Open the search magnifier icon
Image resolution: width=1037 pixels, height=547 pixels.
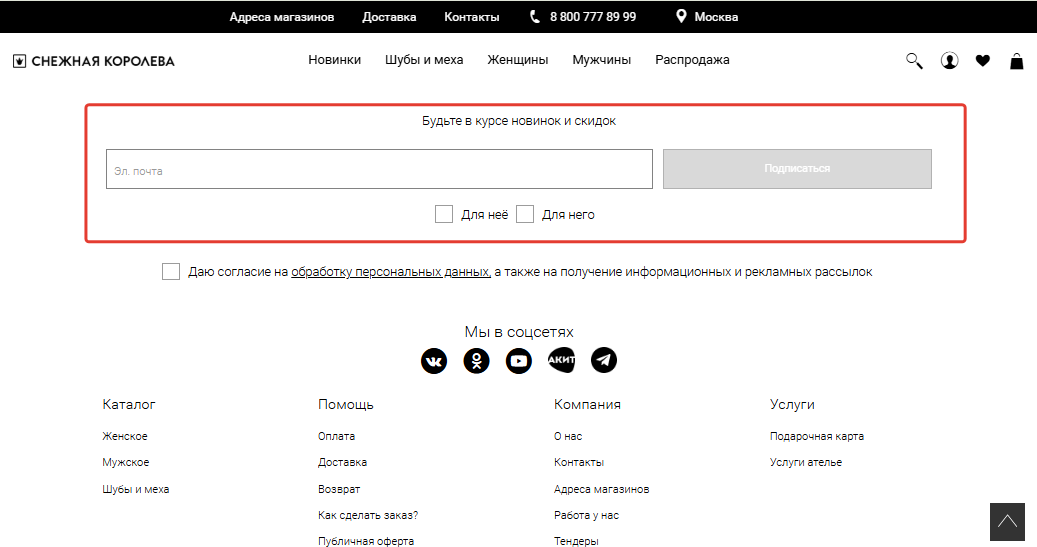[914, 61]
